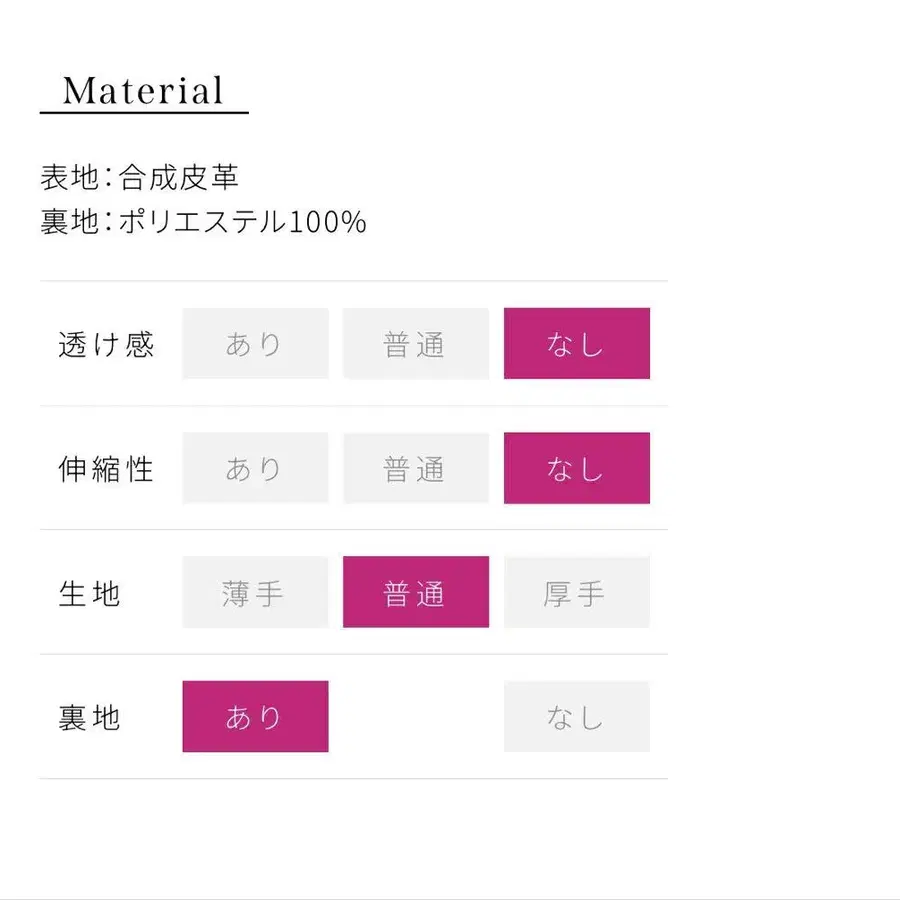Click the 生地 row label
The width and height of the screenshot is (900, 900).
(90, 593)
